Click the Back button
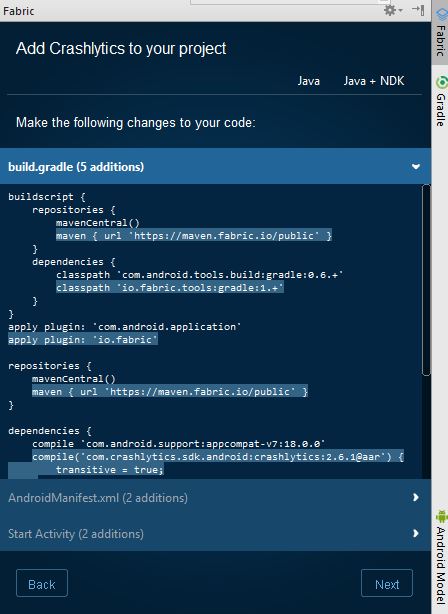 (x=42, y=583)
